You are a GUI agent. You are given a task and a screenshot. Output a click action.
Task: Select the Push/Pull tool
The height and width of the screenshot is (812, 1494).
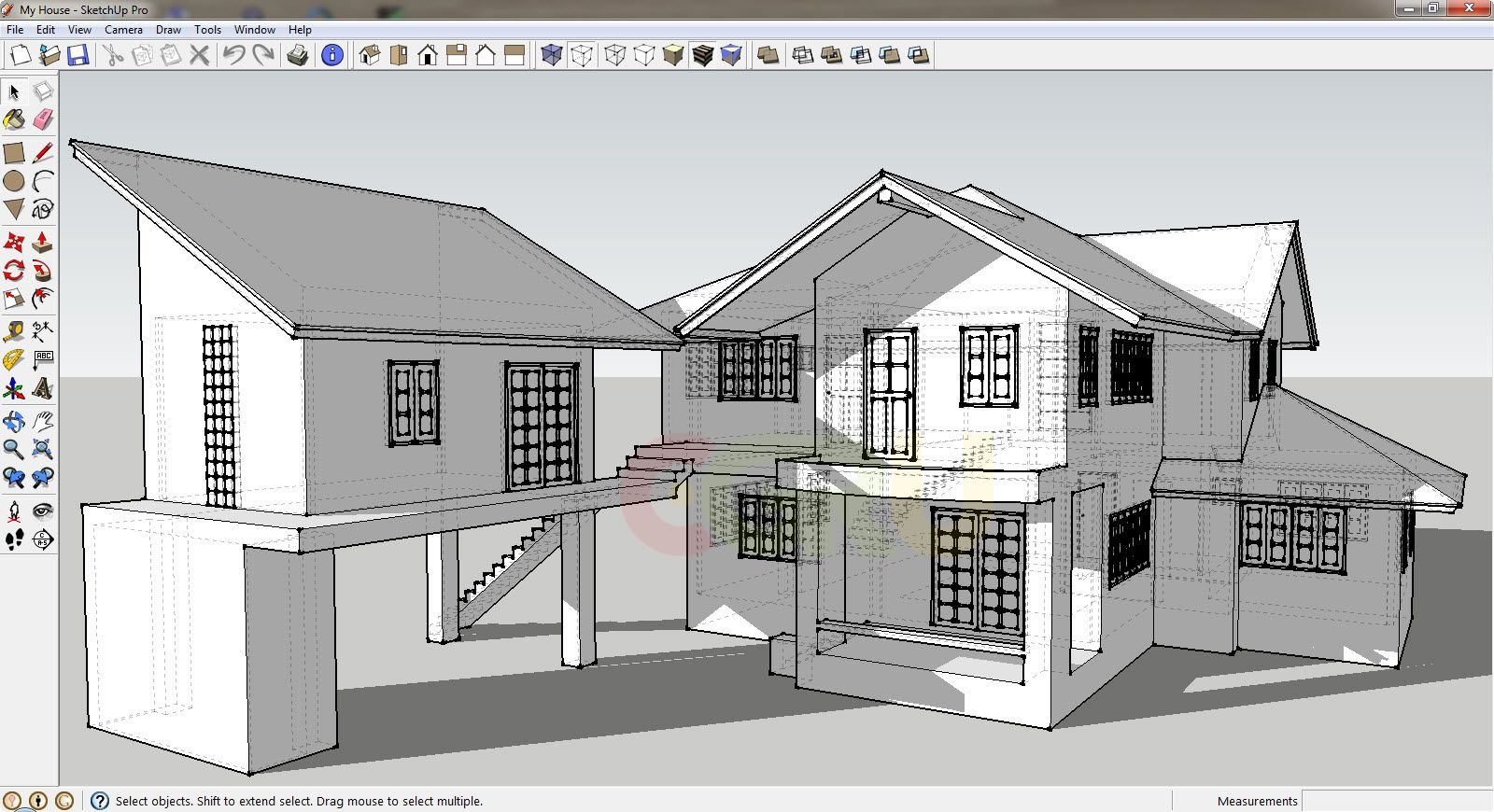[42, 243]
